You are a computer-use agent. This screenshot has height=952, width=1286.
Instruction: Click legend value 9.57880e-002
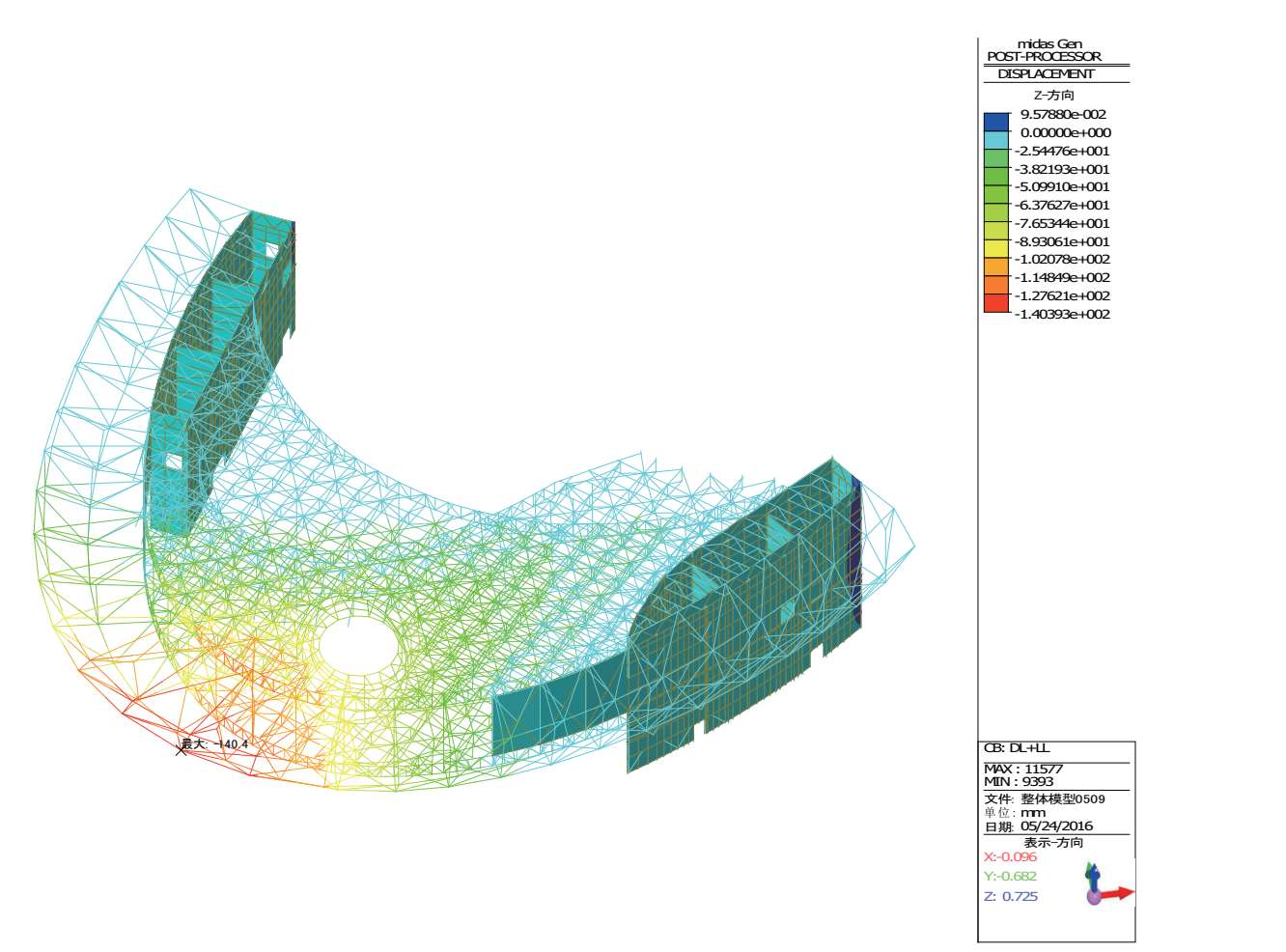[1063, 114]
